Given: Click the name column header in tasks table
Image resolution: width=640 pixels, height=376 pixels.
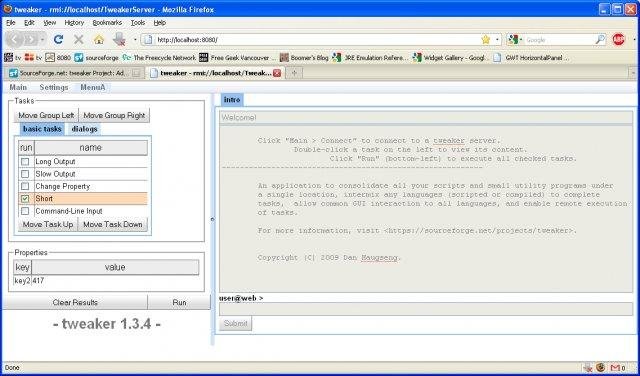Looking at the screenshot, I should pyautogui.click(x=91, y=148).
